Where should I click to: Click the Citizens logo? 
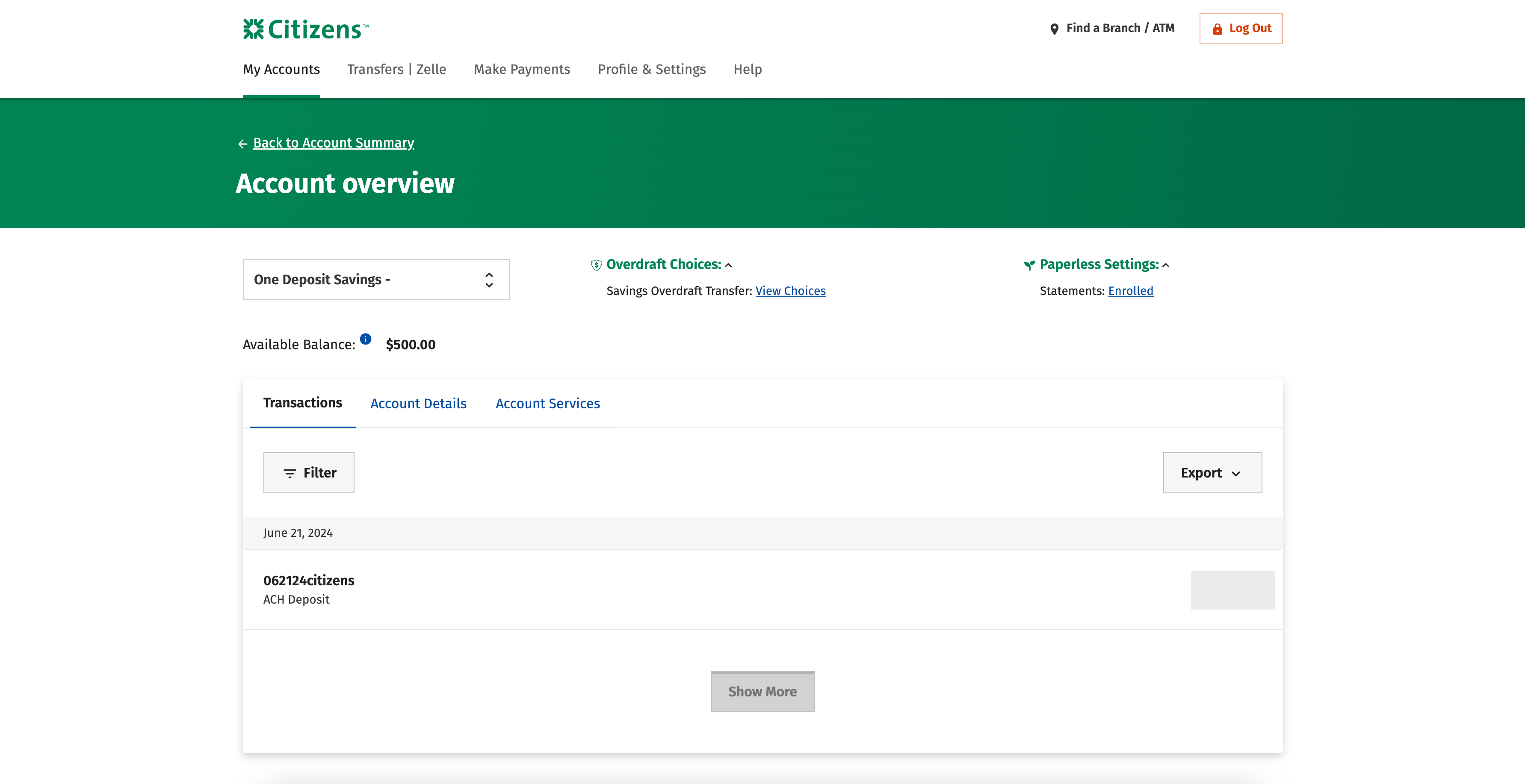(305, 29)
